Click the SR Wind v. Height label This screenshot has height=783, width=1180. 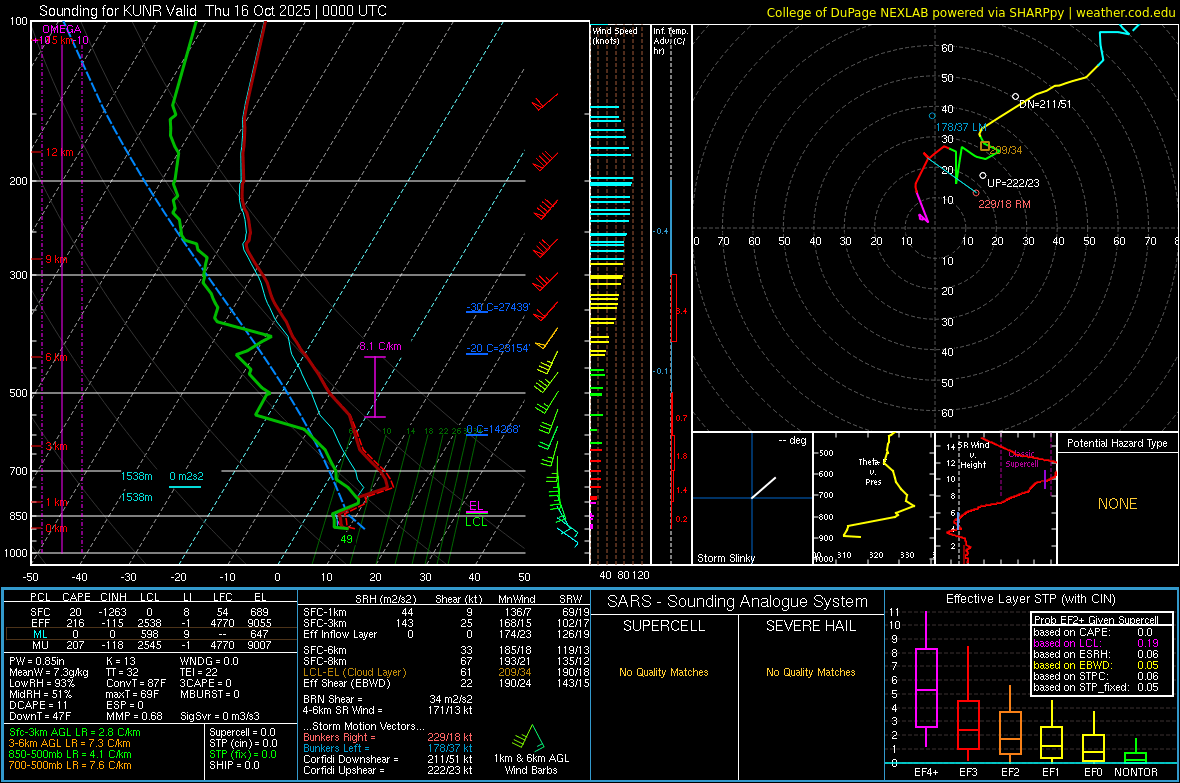pos(973,455)
